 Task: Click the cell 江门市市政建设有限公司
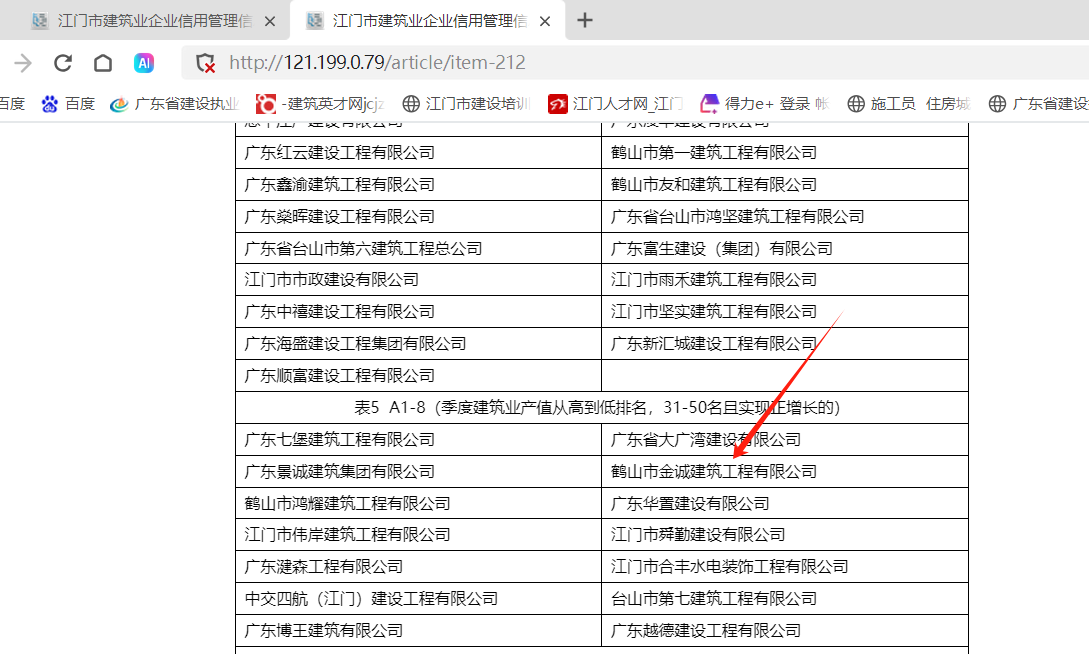coord(419,280)
